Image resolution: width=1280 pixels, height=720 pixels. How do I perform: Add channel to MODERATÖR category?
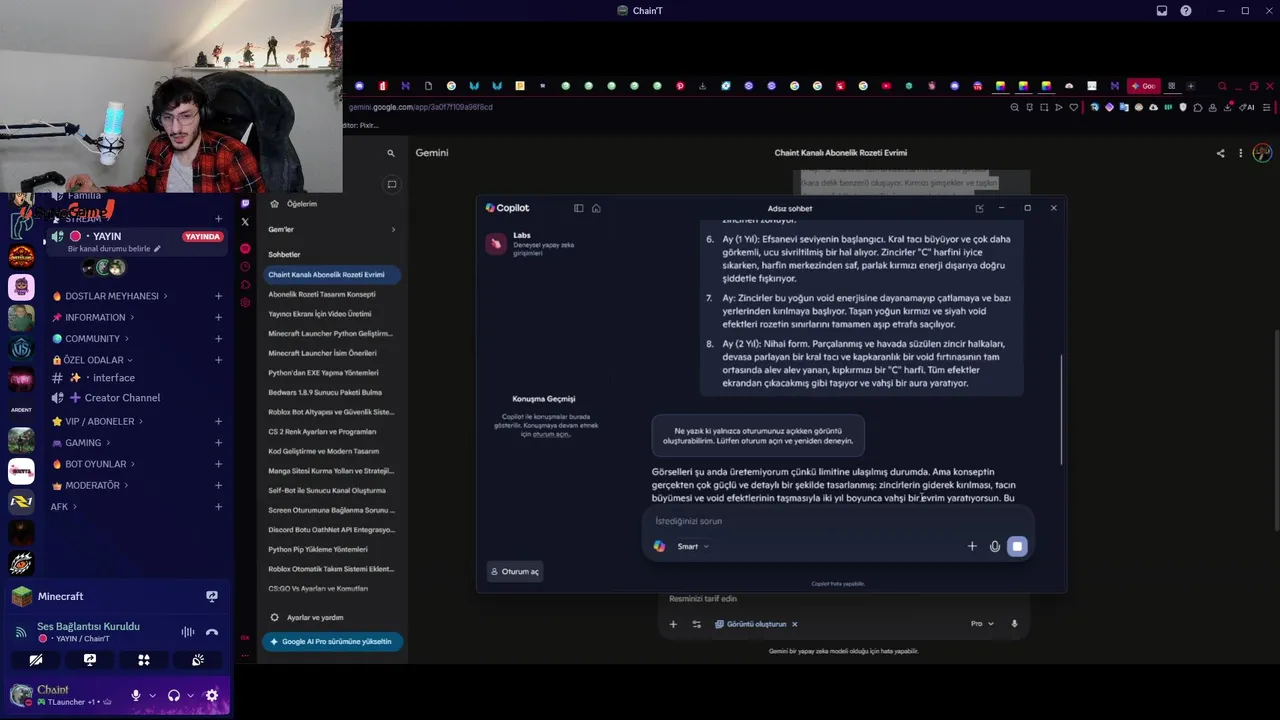coord(218,485)
